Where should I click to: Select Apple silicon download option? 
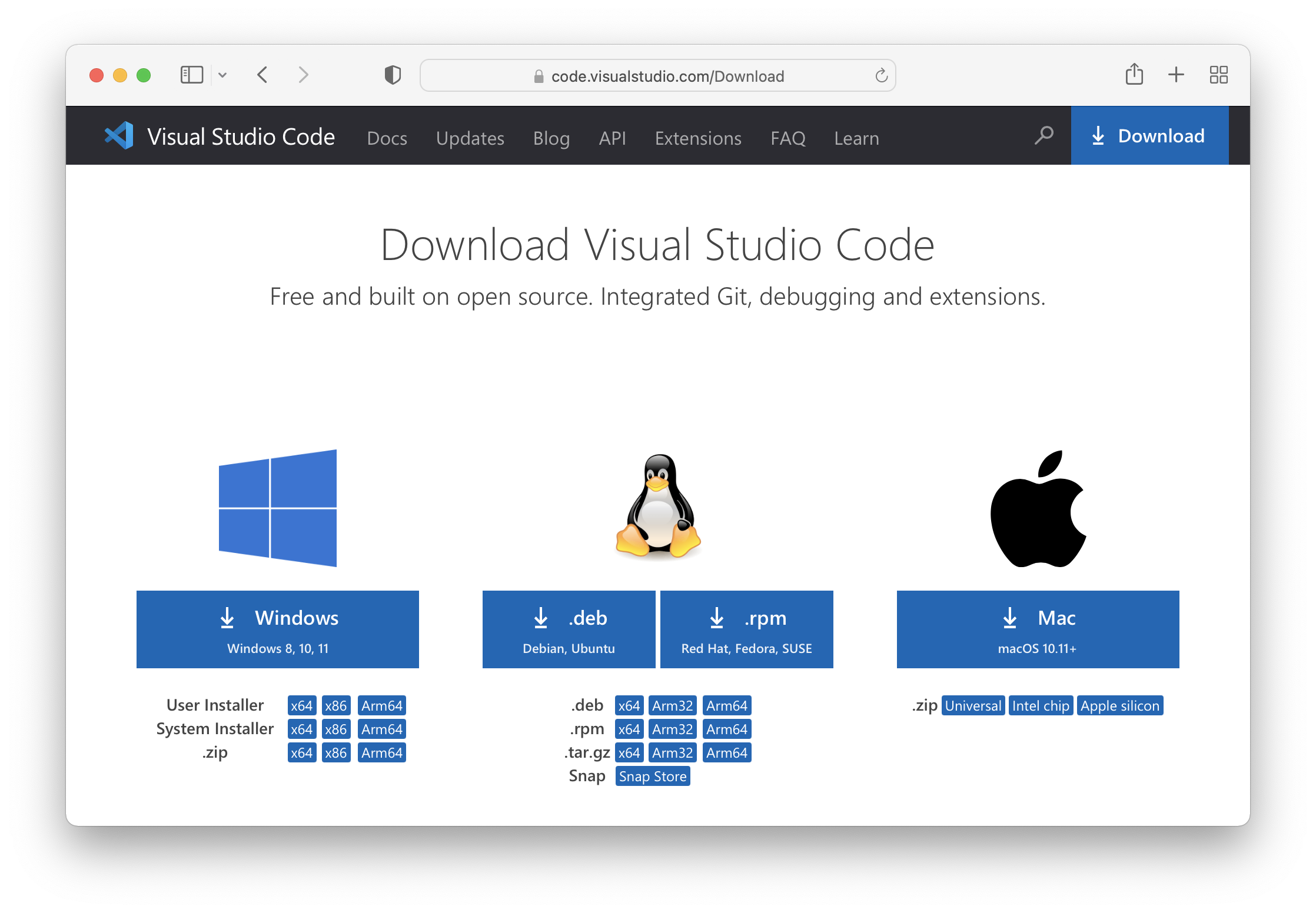(x=1120, y=705)
